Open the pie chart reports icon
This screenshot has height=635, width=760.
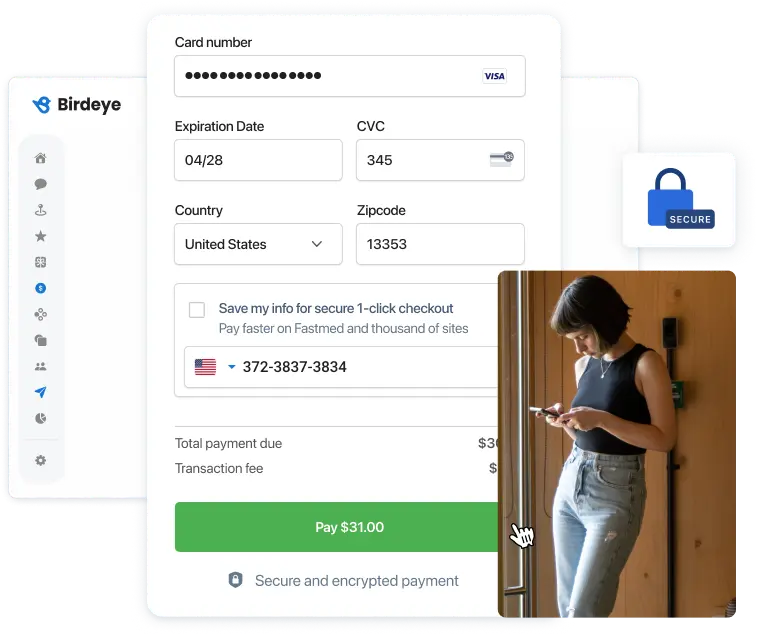[41, 418]
